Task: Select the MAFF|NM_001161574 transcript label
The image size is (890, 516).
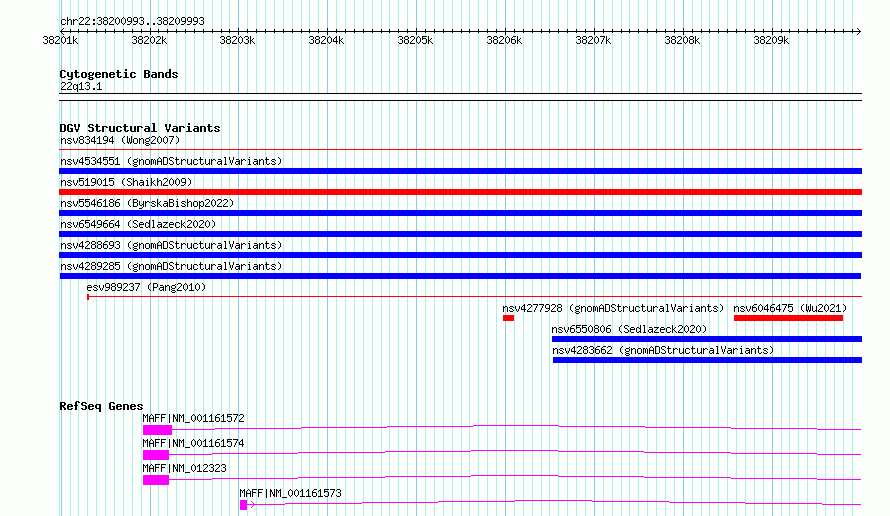Action: pos(193,443)
